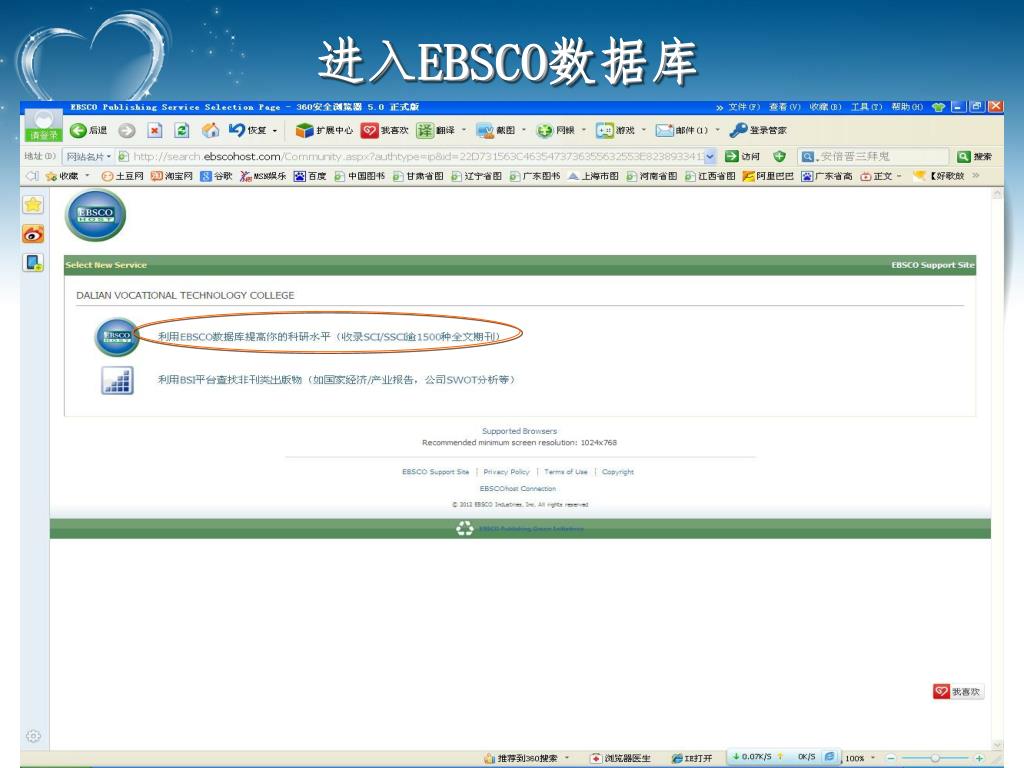Click the 推荐到360搜索 status bar item

(520, 758)
